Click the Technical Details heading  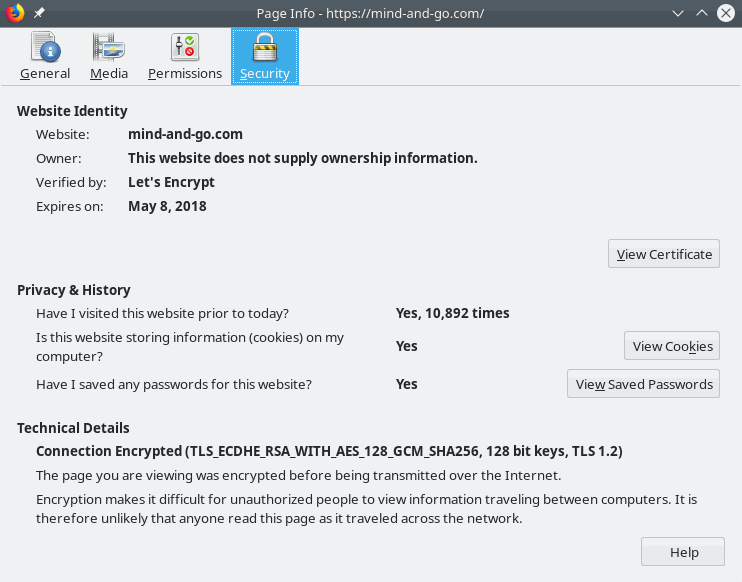pos(73,428)
